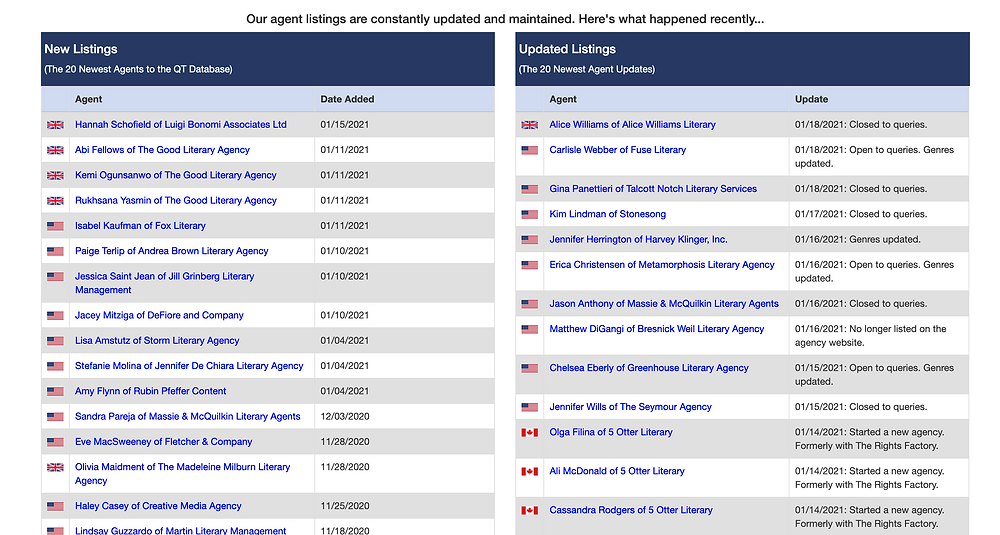The image size is (1000, 535).
Task: Click US flag beside Stefanie Molina
Action: [x=55, y=367]
